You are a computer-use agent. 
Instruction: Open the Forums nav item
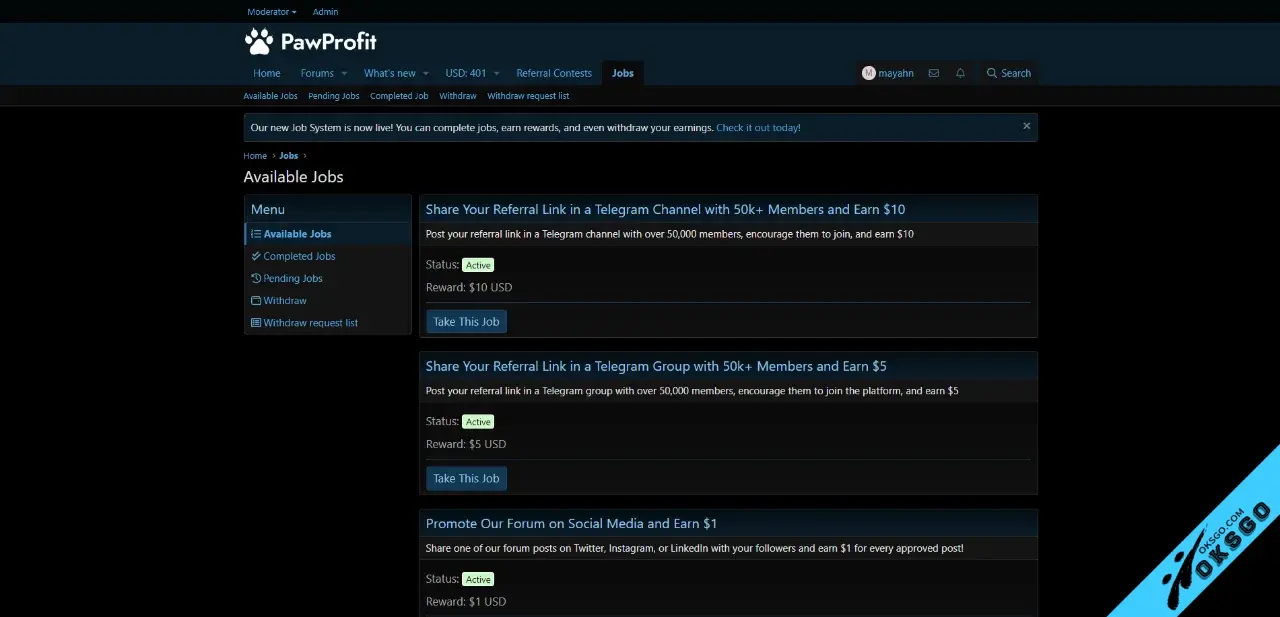point(317,73)
